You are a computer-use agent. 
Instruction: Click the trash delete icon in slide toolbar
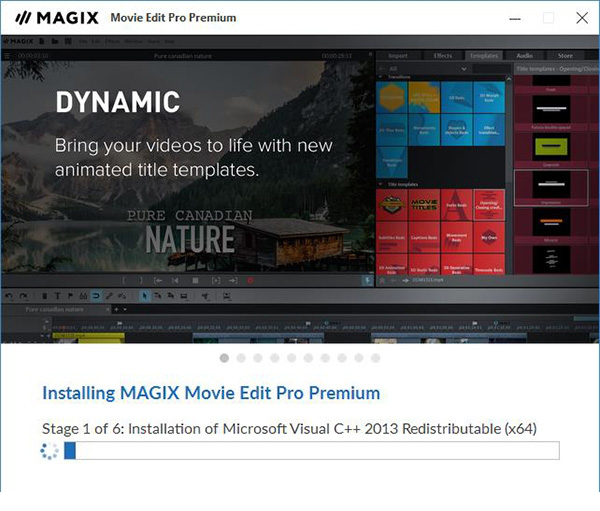(x=44, y=296)
